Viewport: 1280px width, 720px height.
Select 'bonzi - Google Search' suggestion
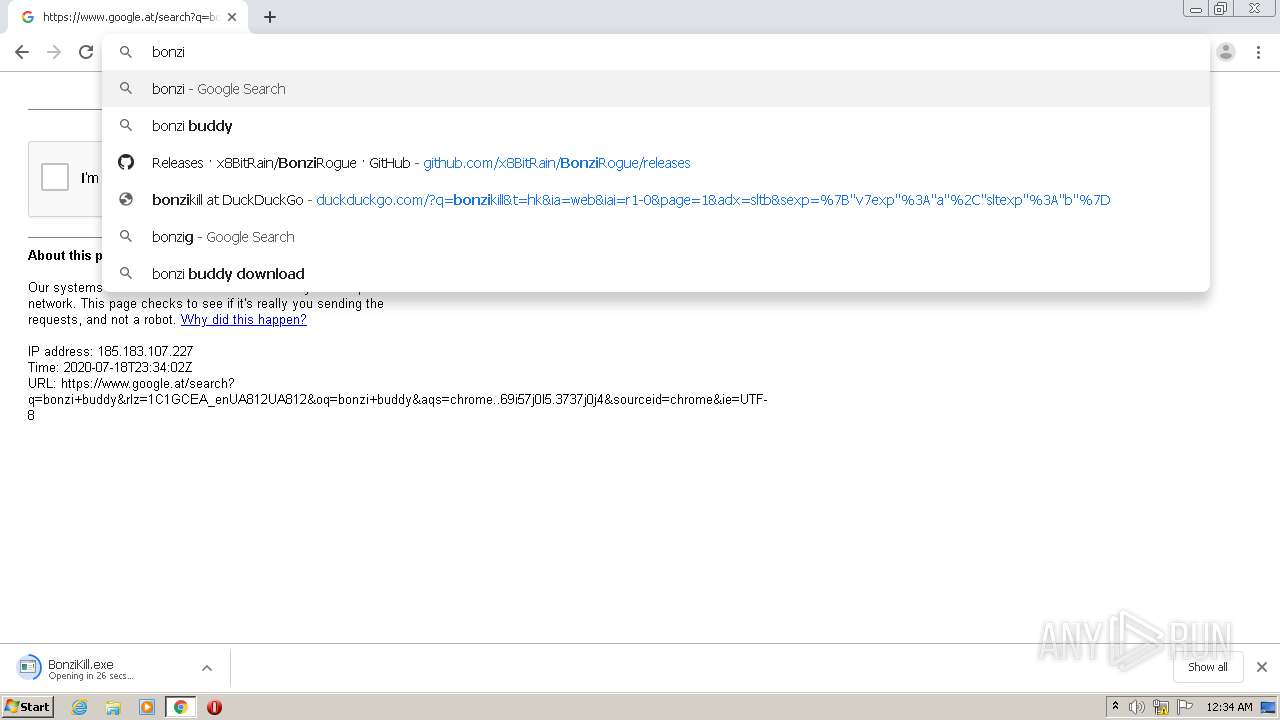pyautogui.click(x=656, y=89)
